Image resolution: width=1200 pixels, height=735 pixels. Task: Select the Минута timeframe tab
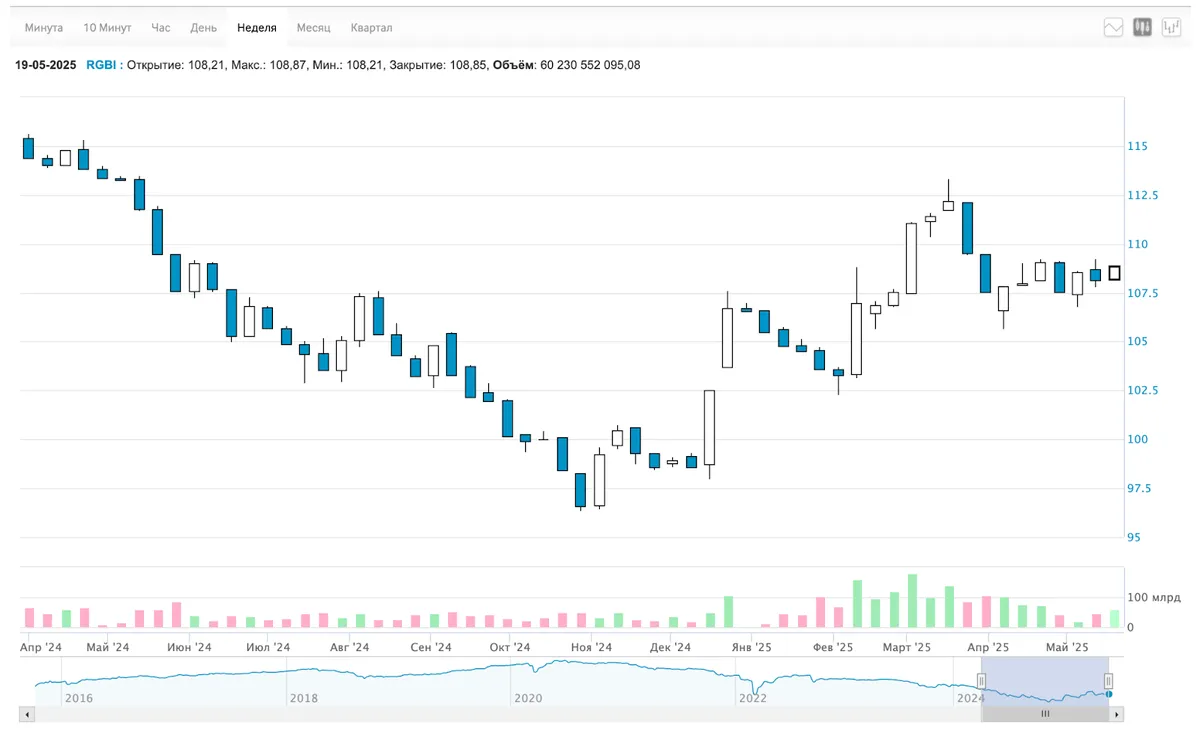[x=44, y=28]
